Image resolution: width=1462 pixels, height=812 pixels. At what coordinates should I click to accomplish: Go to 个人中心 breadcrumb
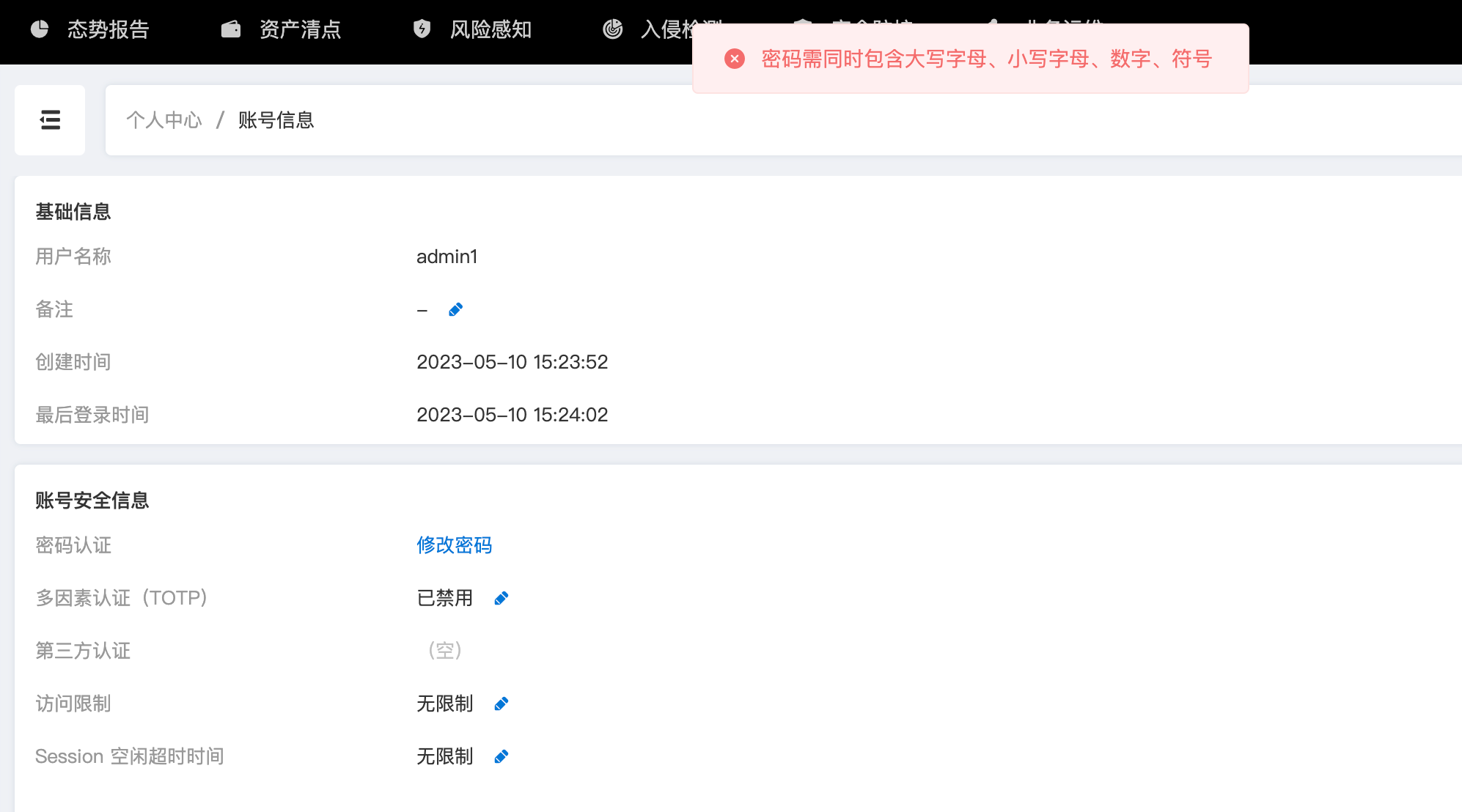[x=164, y=120]
